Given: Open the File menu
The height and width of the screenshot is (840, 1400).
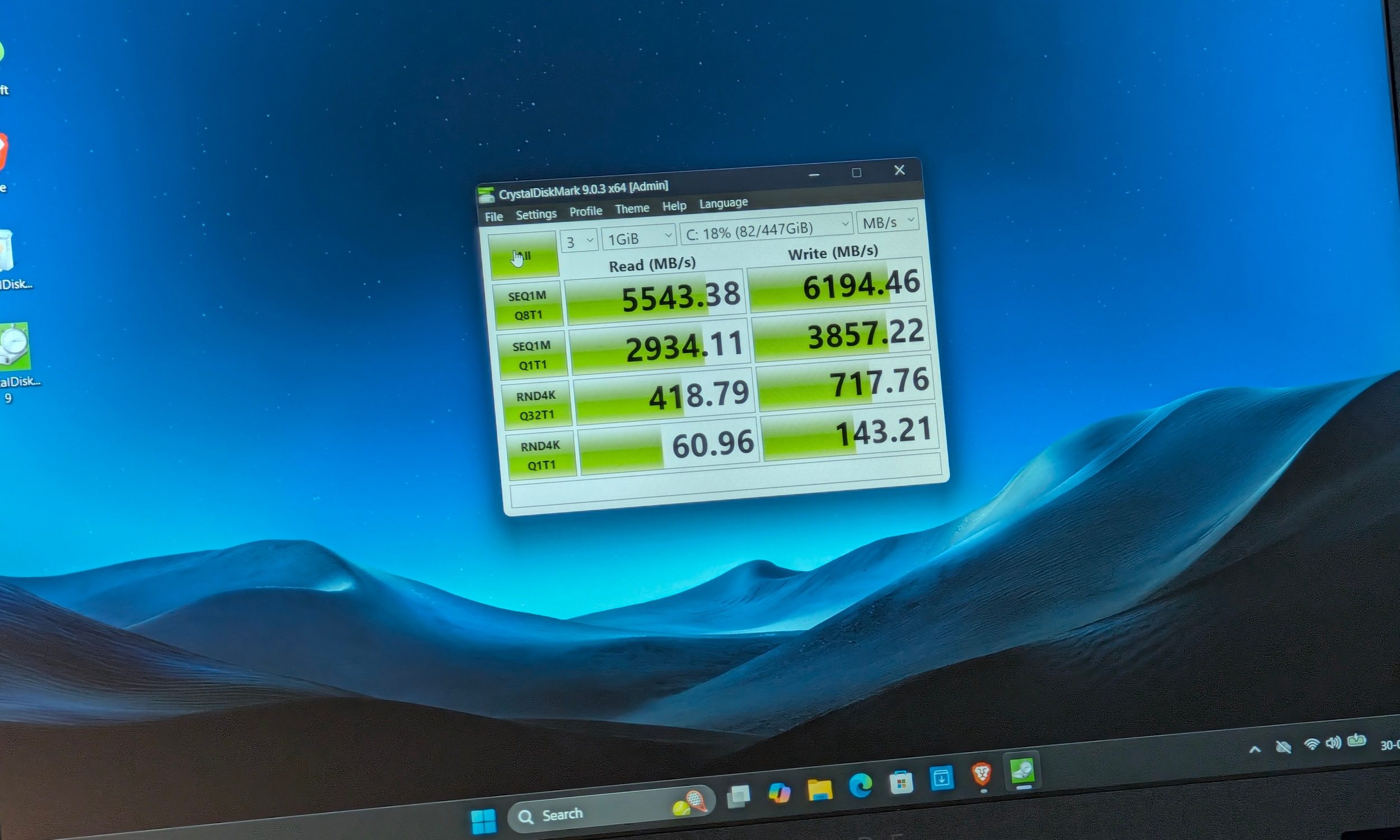Looking at the screenshot, I should pos(493,217).
